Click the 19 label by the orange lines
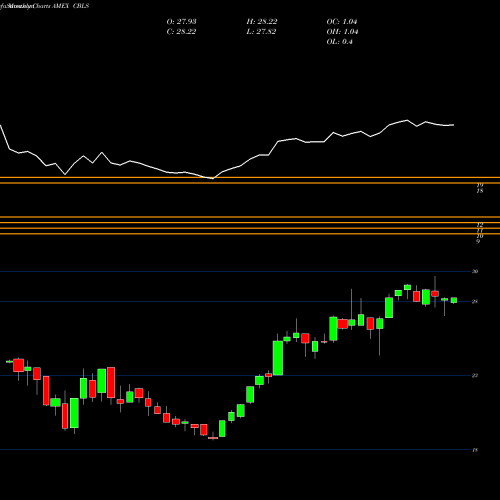This screenshot has height=500, width=500. (x=480, y=185)
